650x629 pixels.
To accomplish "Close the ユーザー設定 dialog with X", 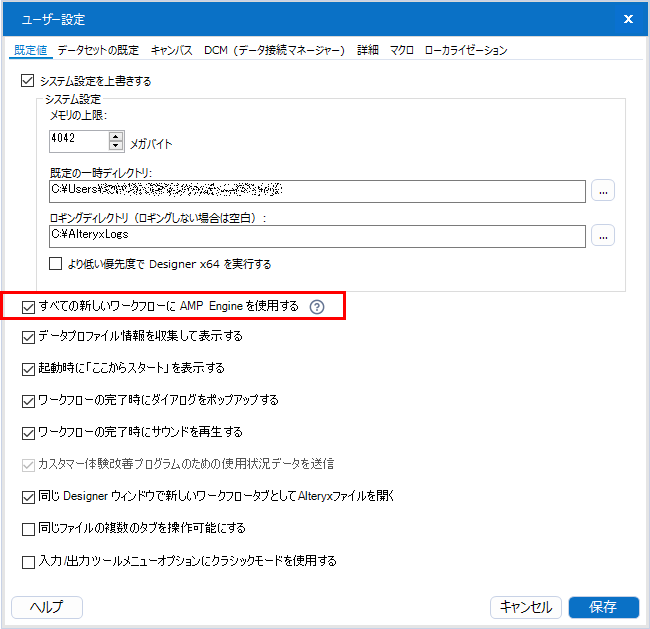I will point(627,19).
